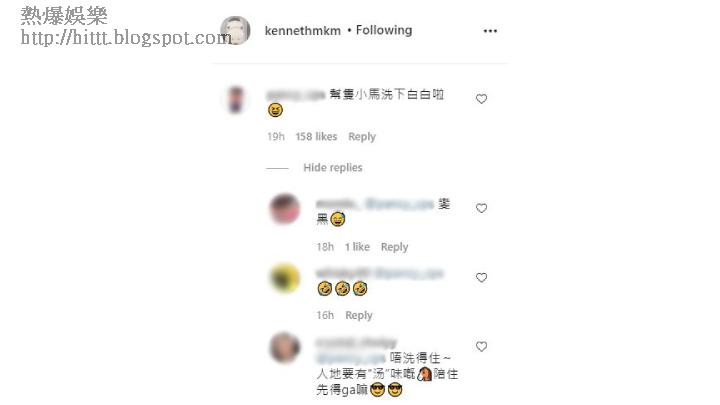Screen dimensions: 720x405
Task: Open kennethmkm profile picture
Action: (x=235, y=31)
